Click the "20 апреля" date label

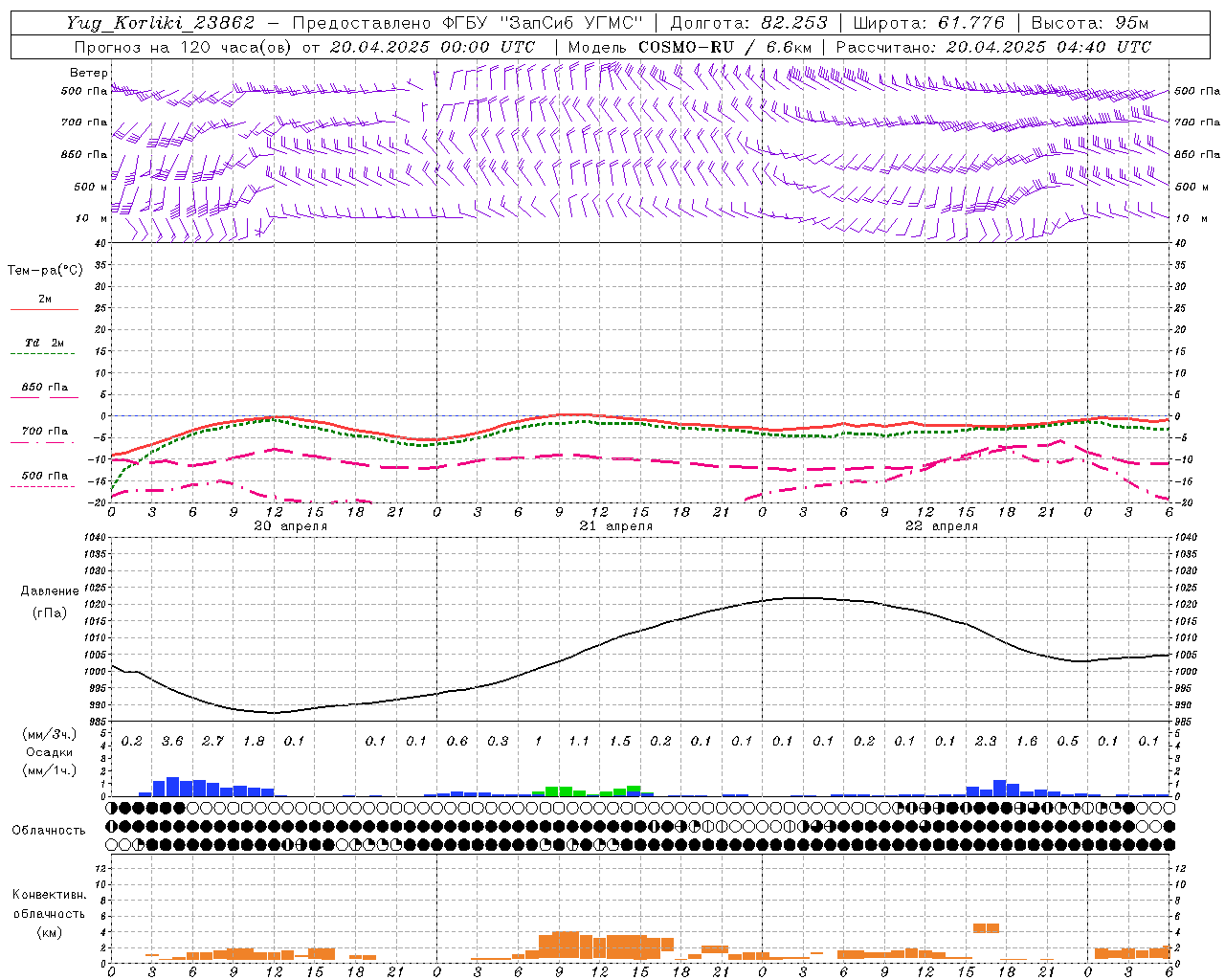point(290,526)
